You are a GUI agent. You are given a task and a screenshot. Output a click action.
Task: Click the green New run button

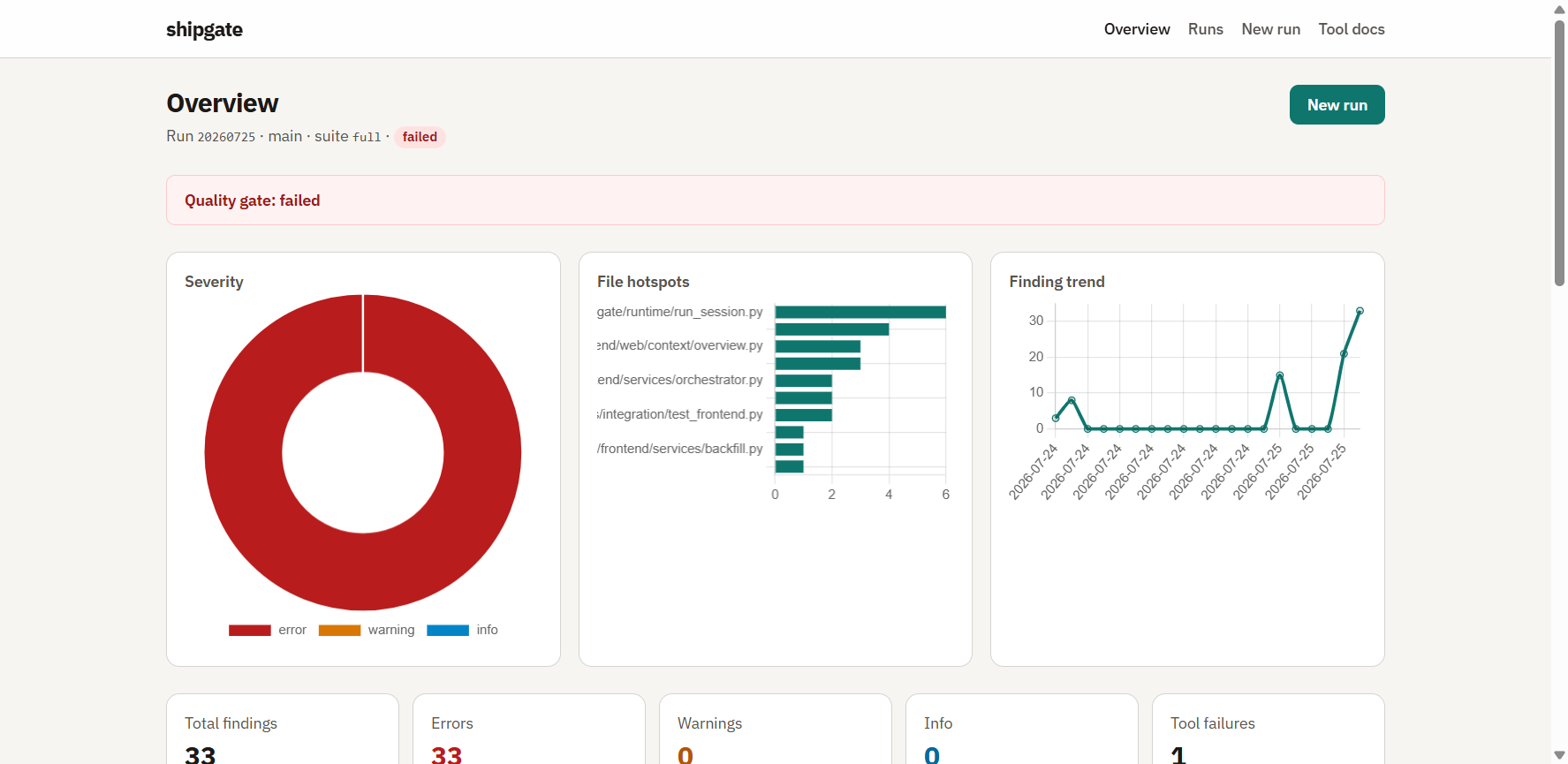1337,105
